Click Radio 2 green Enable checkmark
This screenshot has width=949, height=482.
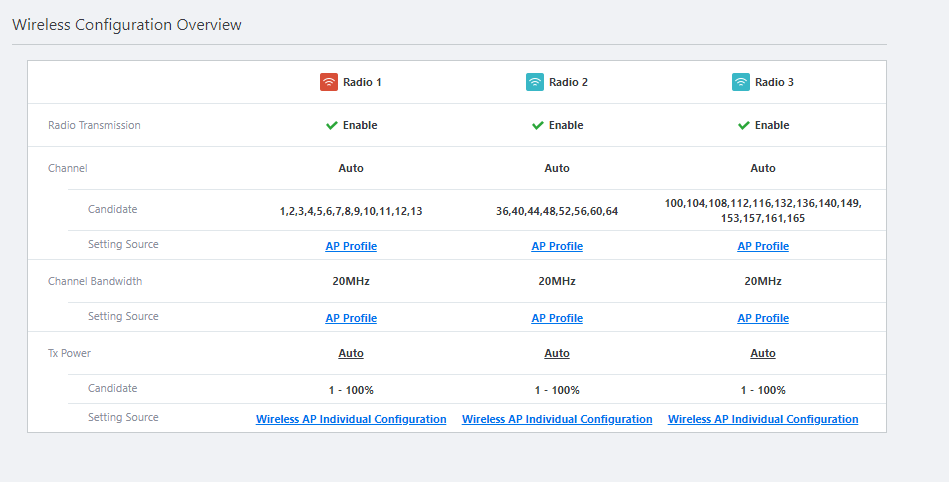[538, 126]
